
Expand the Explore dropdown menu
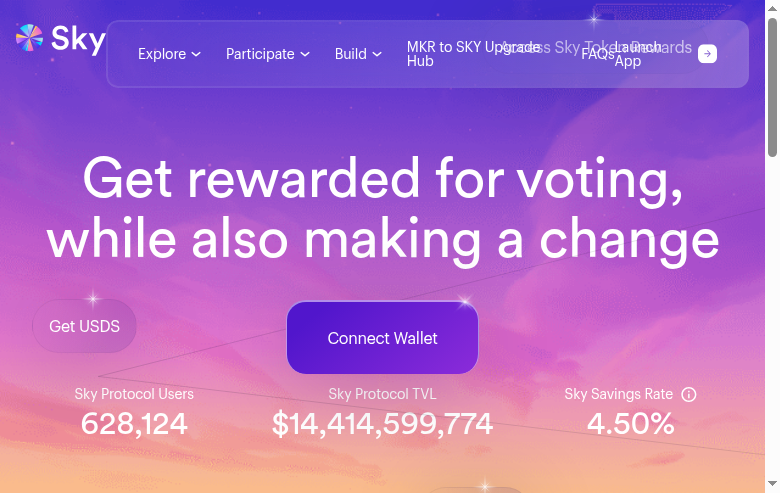click(x=169, y=54)
